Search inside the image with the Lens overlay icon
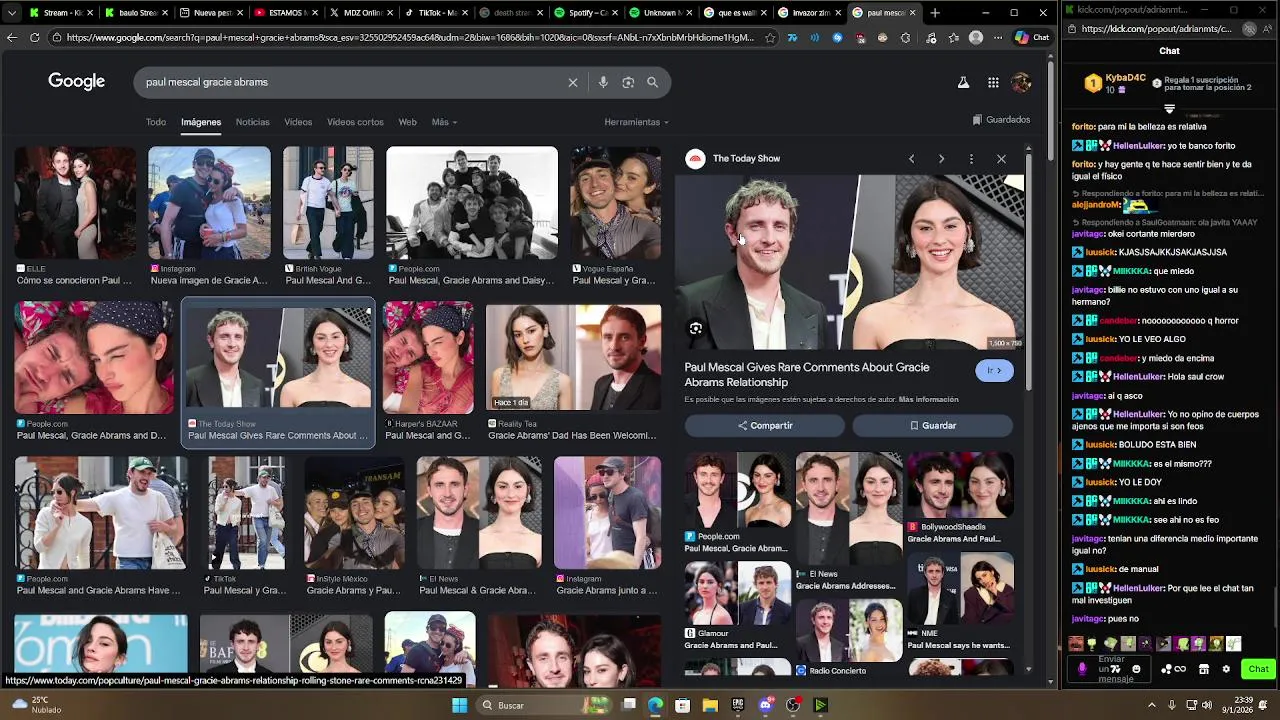The image size is (1280, 720). point(696,328)
